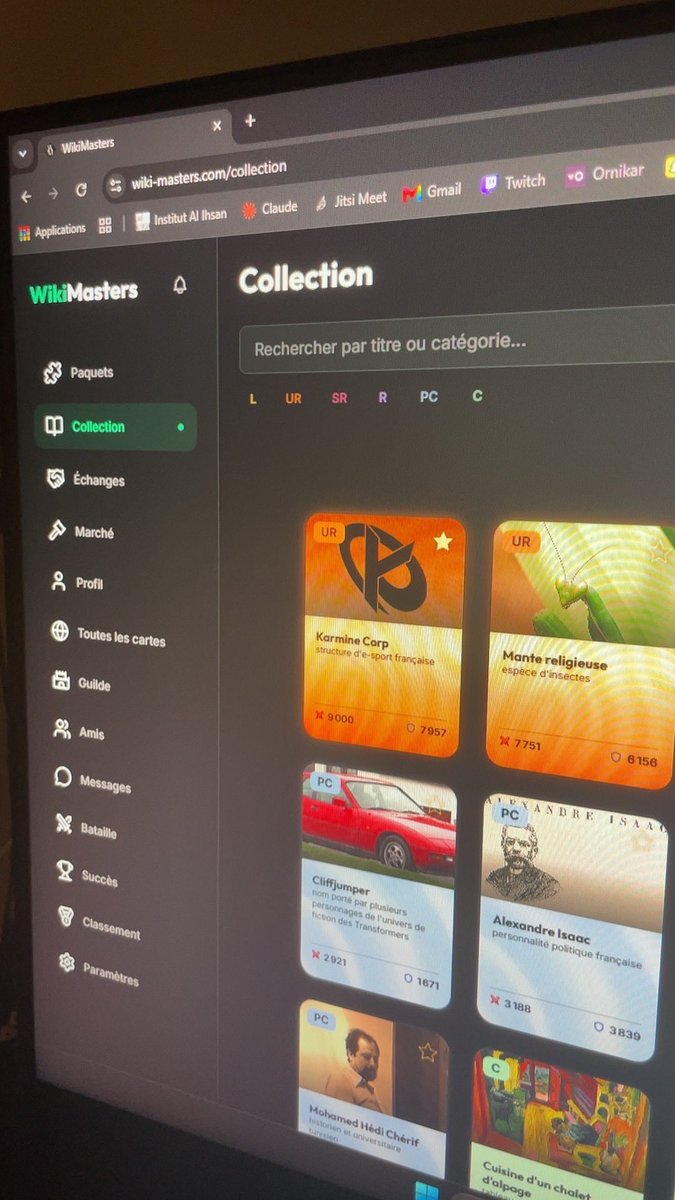This screenshot has height=1200, width=675.
Task: Open the Cuisine d'un chalet d'alpage card
Action: 559,1122
